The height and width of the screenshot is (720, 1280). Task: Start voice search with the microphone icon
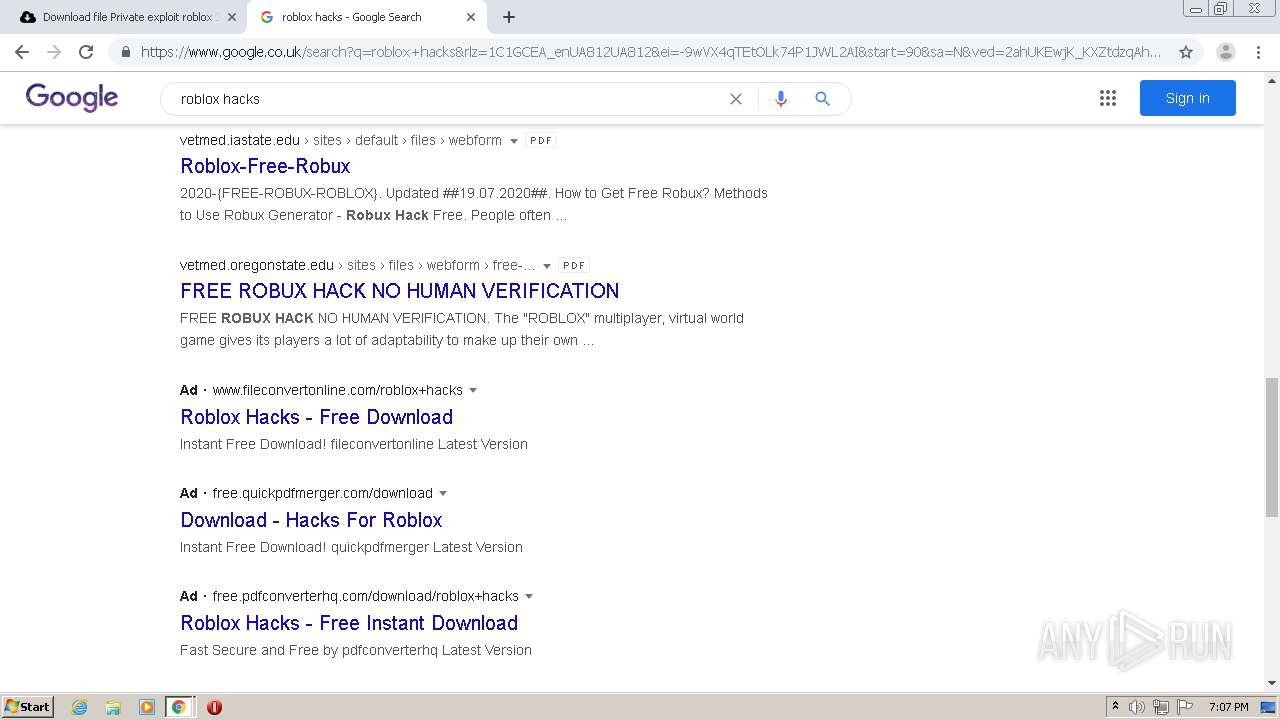[x=781, y=99]
